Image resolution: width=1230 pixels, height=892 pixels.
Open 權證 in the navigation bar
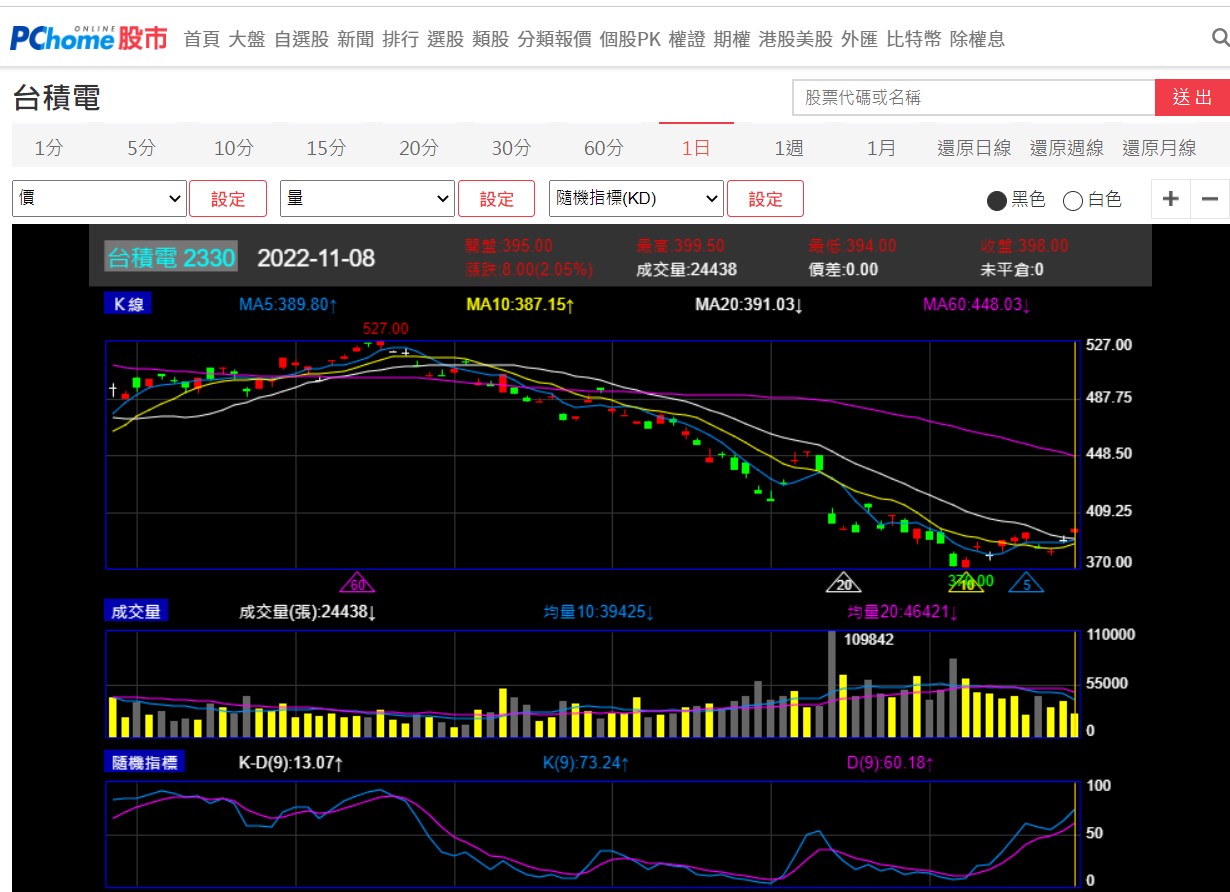pyautogui.click(x=687, y=39)
